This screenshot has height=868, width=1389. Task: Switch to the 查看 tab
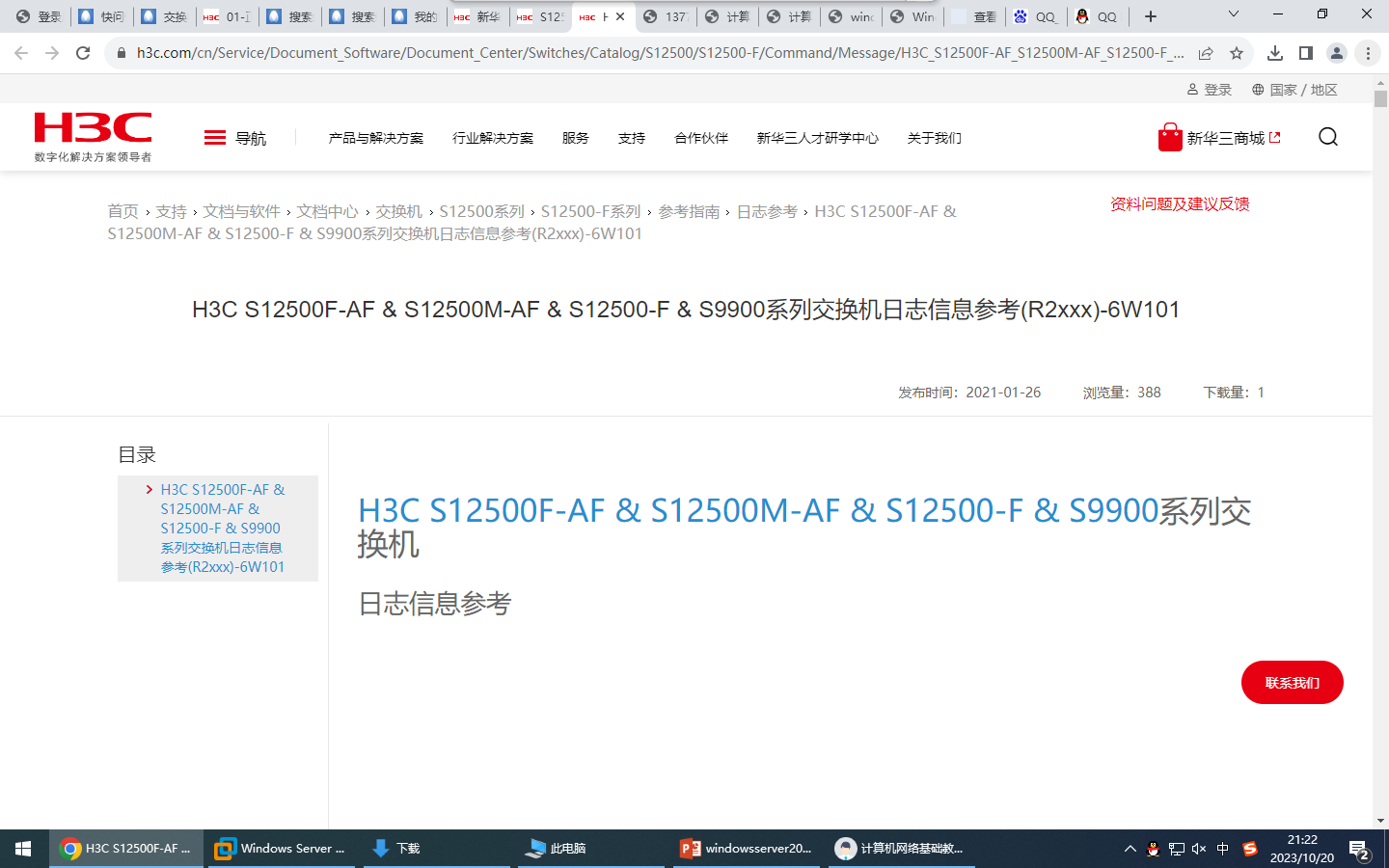click(974, 16)
